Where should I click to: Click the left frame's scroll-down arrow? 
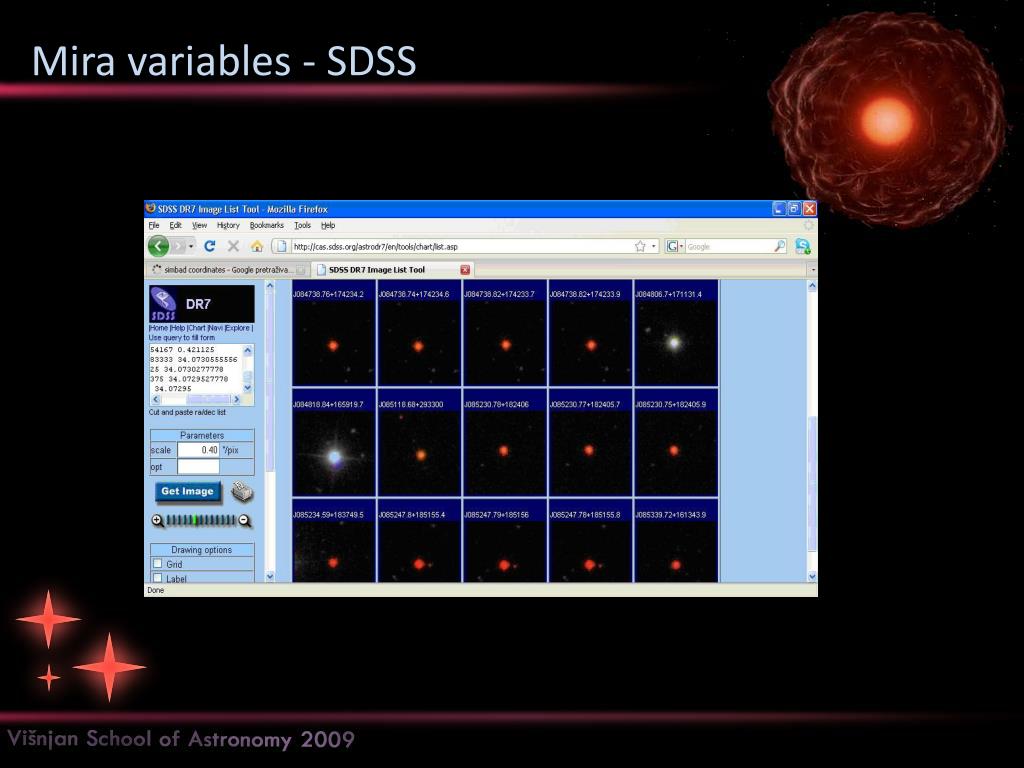(x=270, y=577)
